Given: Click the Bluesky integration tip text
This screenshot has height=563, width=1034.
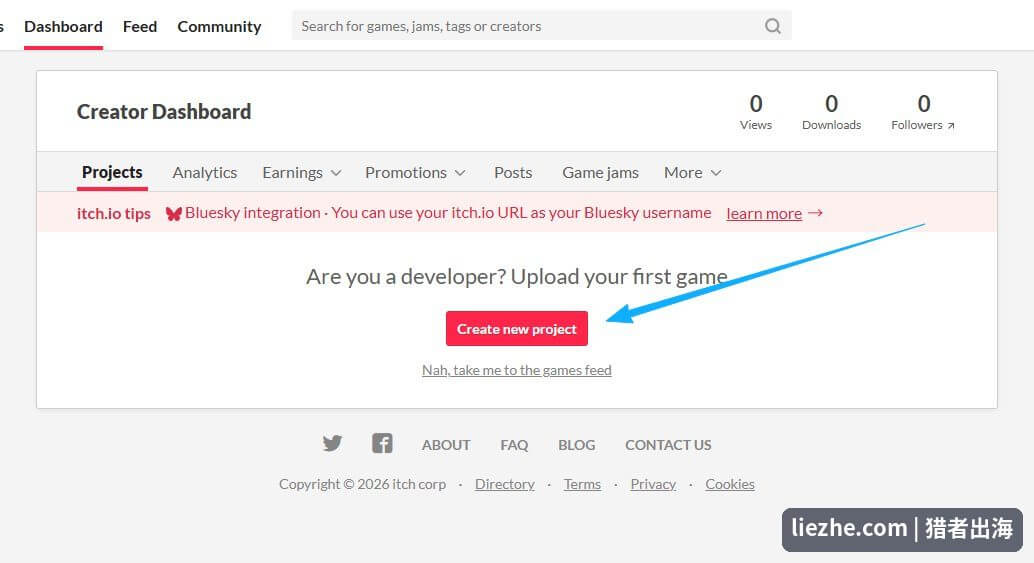Looking at the screenshot, I should [448, 213].
